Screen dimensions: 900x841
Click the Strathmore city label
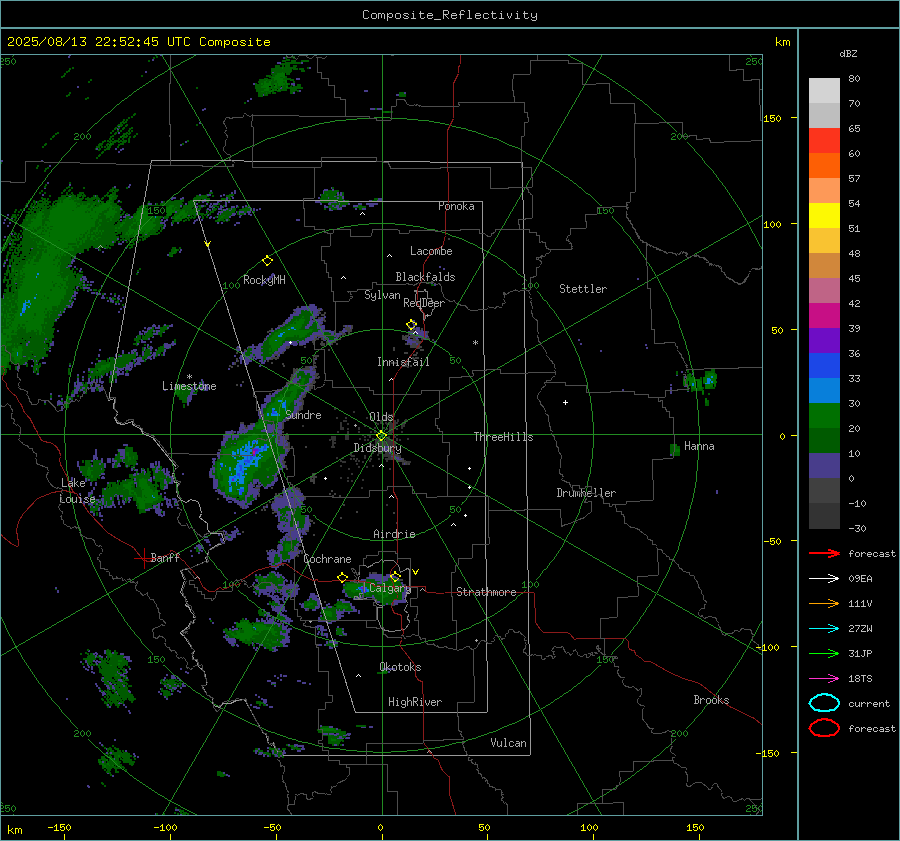point(486,592)
